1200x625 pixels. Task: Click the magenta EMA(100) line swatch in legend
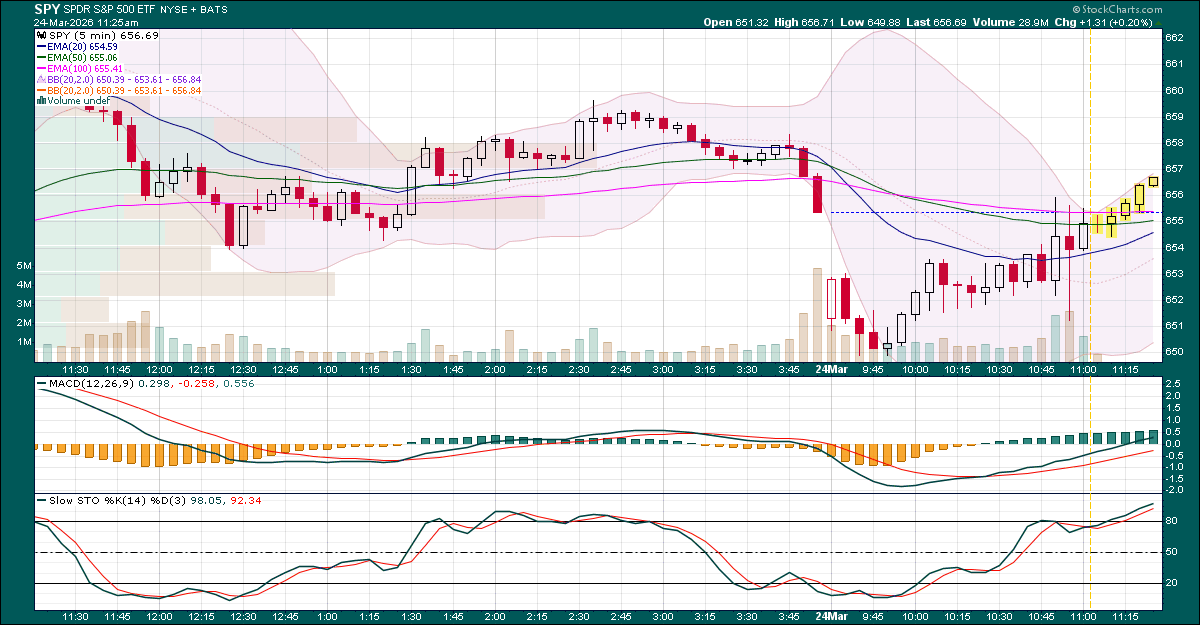[x=41, y=68]
